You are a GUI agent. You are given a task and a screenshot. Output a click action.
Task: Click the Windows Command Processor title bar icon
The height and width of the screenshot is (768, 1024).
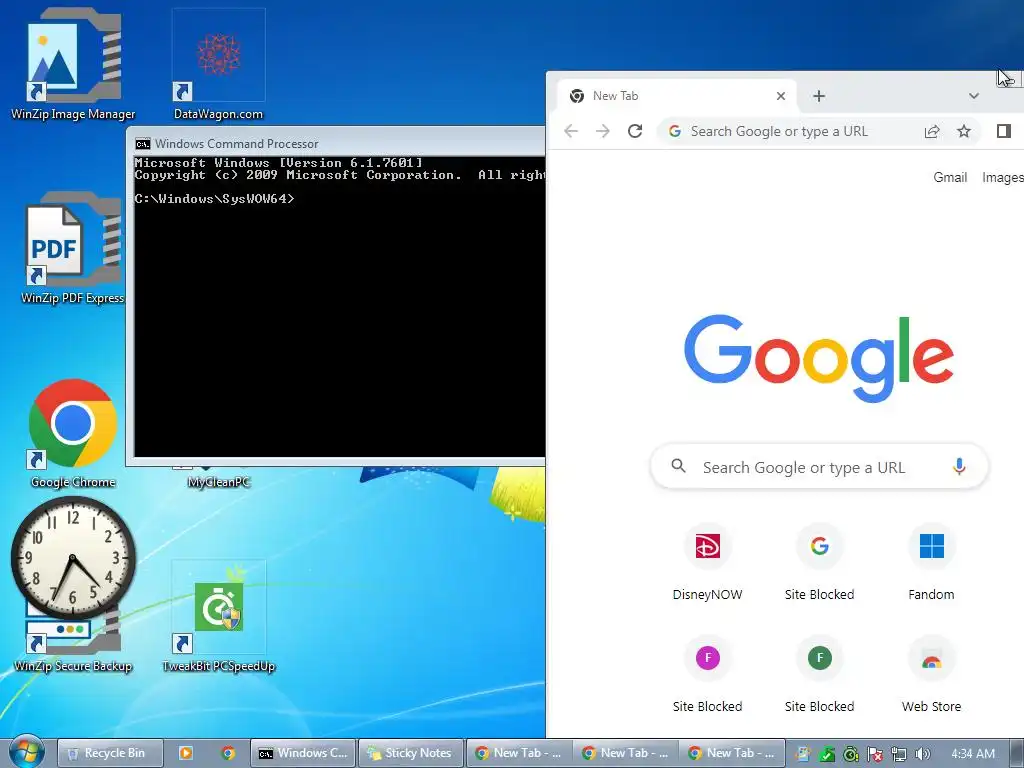[x=142, y=144]
